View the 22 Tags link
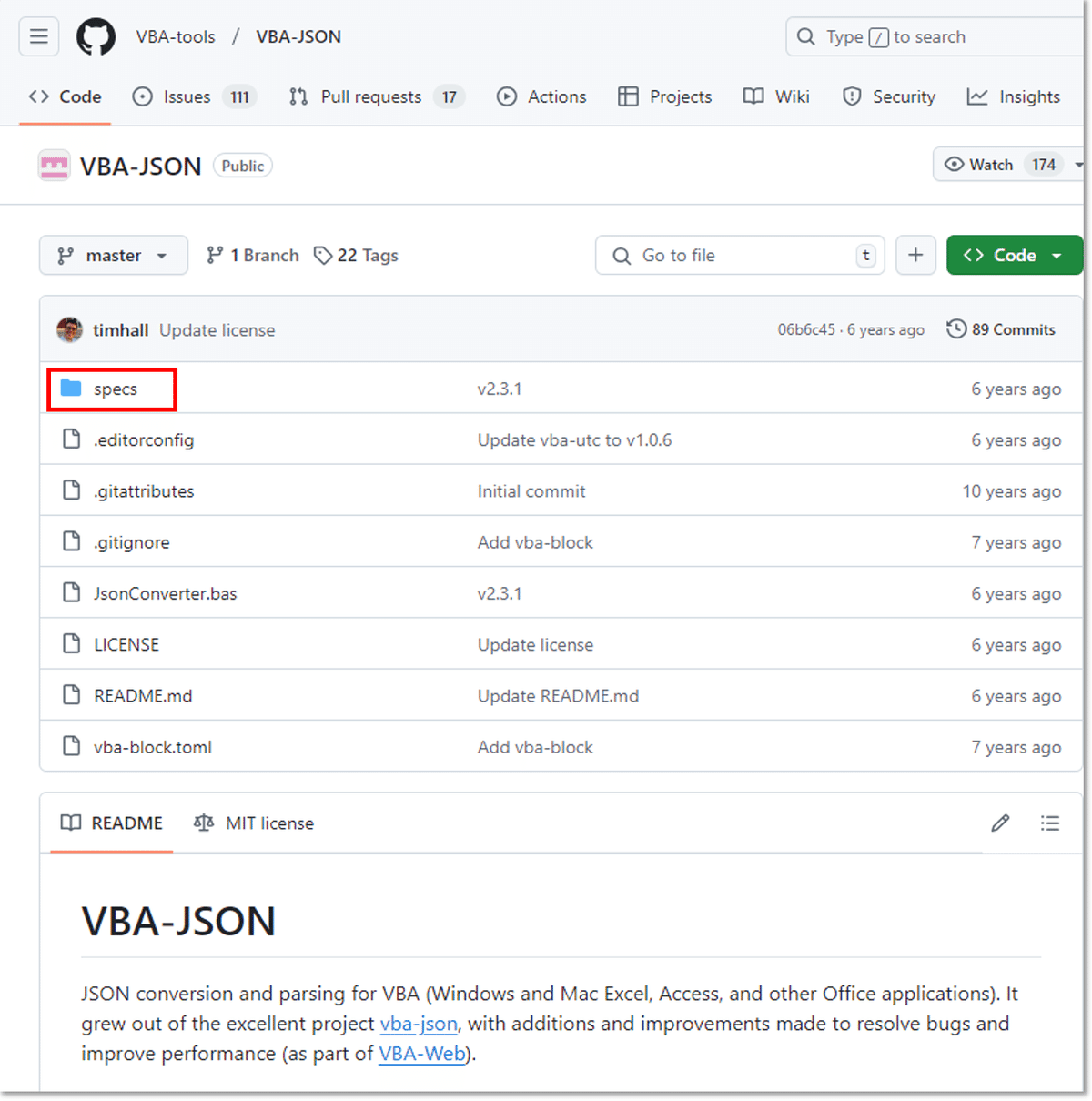 357,256
